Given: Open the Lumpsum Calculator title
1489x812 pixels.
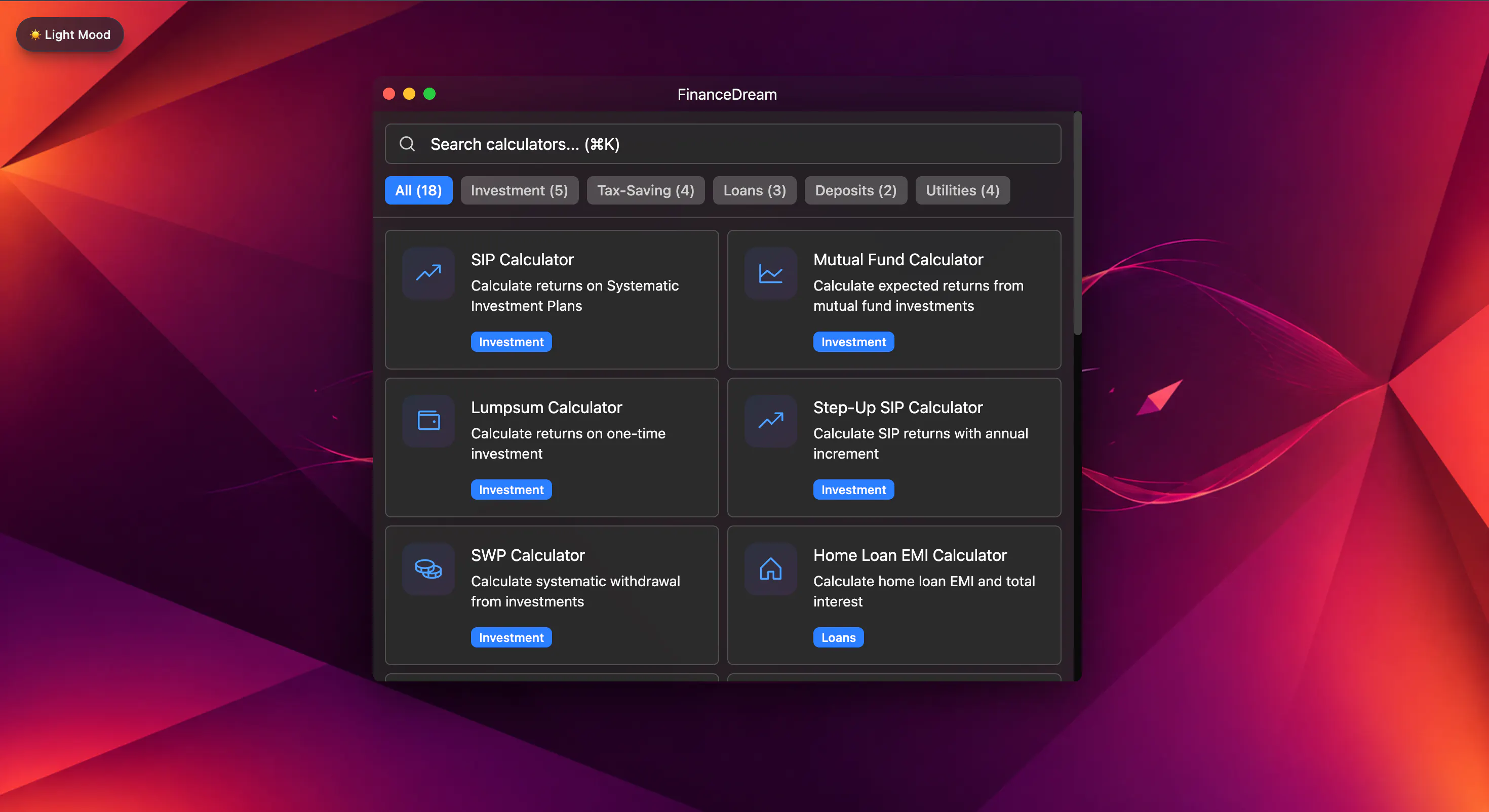Looking at the screenshot, I should click(546, 408).
